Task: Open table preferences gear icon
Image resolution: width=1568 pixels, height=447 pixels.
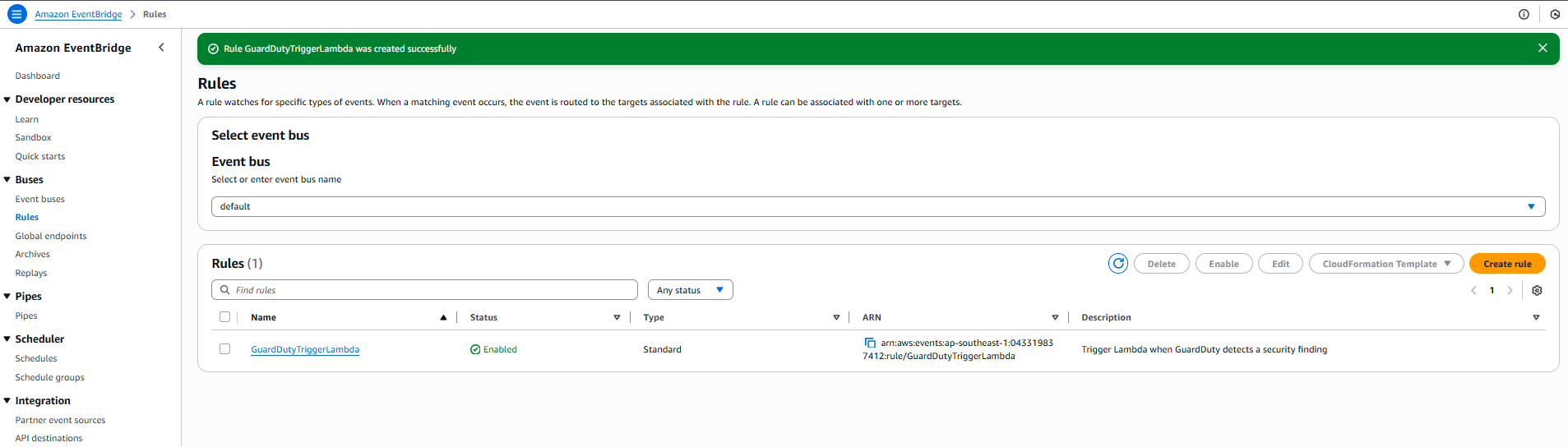Action: [x=1537, y=290]
